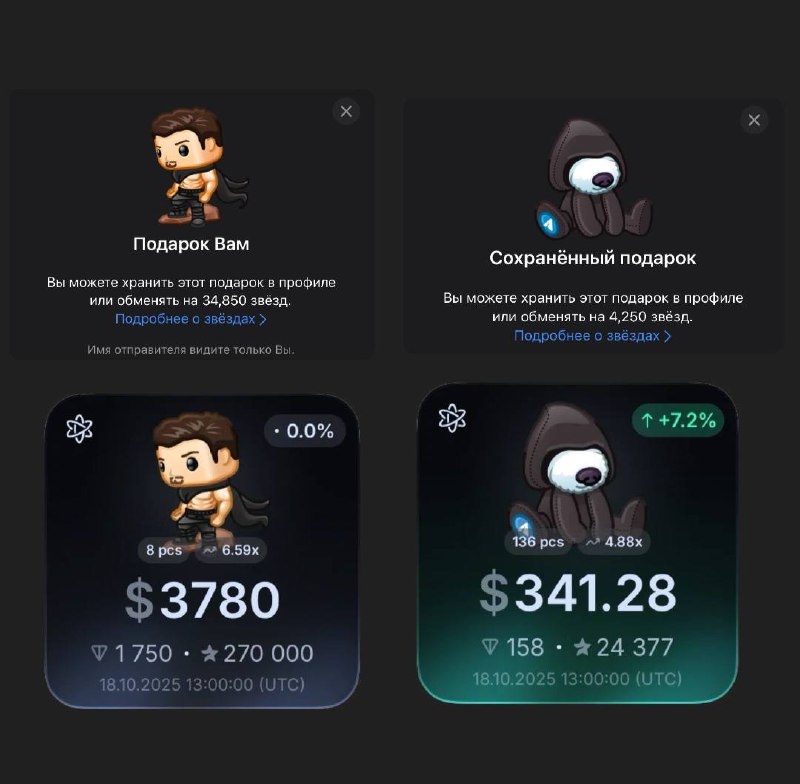The height and width of the screenshot is (784, 800).
Task: Click the star icon next to 24 377
Action: point(582,647)
